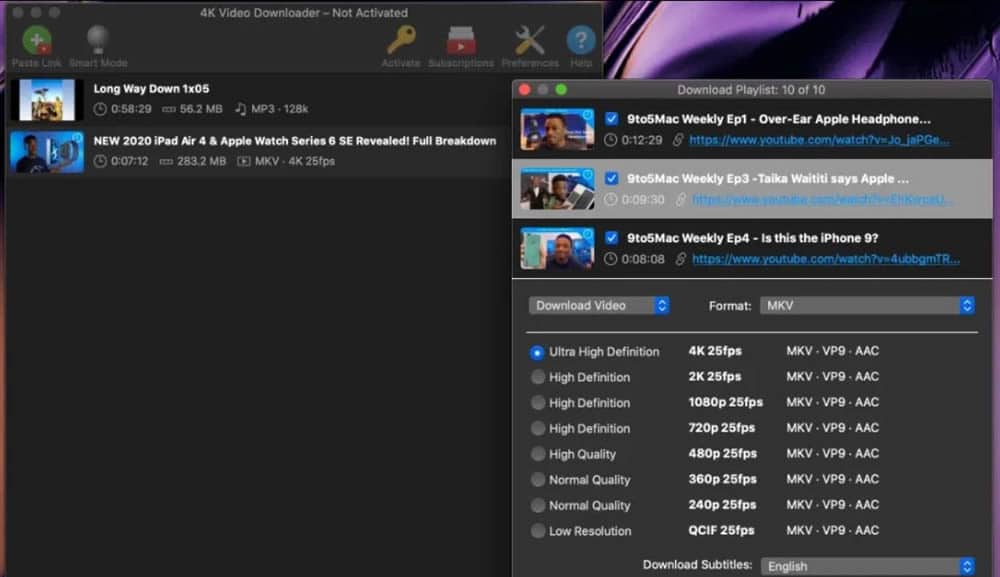Click the file size icon beside 283.2 MB
The image size is (1000, 577).
tap(166, 161)
